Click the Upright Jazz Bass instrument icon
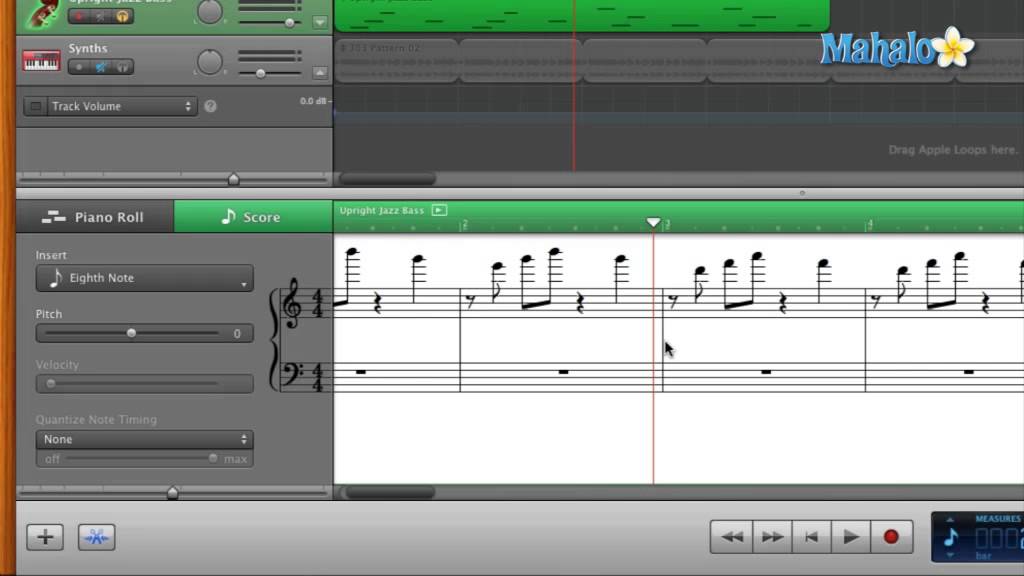Image resolution: width=1024 pixels, height=576 pixels. pos(43,13)
